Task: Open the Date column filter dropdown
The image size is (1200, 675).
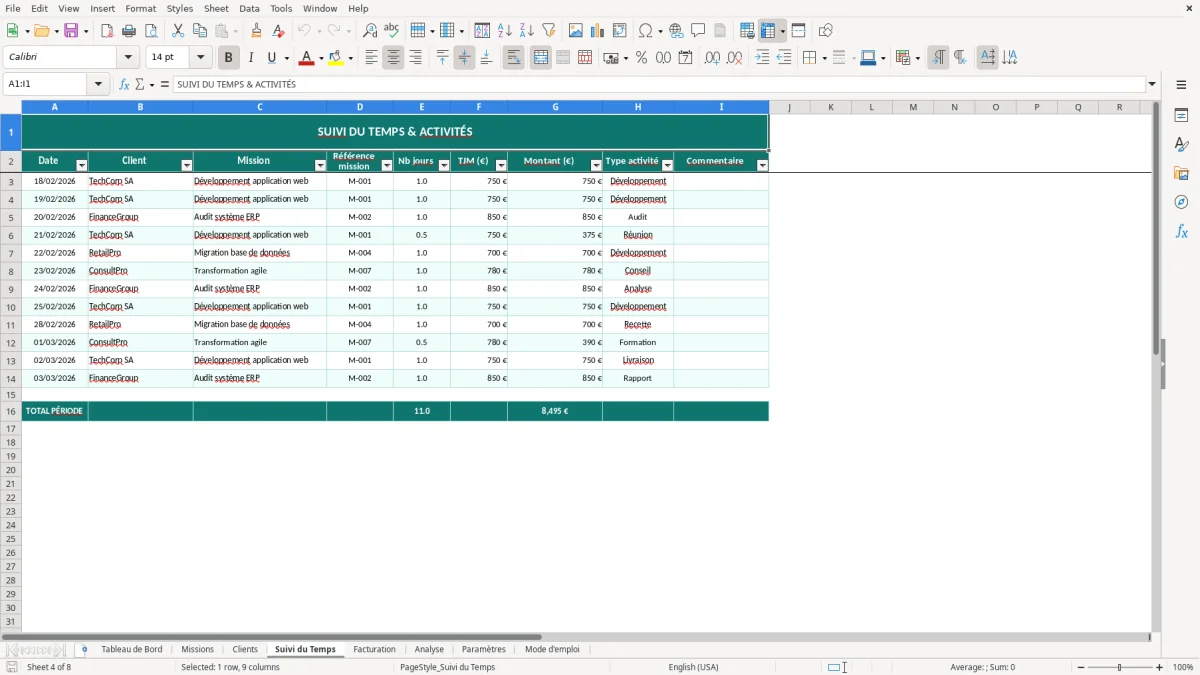Action: click(82, 165)
